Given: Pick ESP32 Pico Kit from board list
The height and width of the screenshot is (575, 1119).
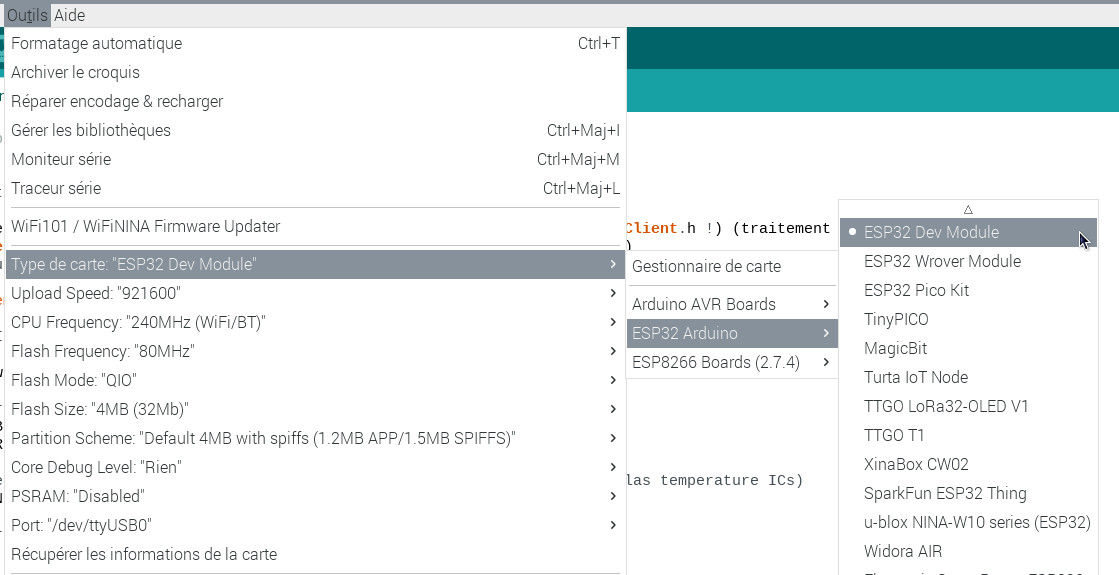Looking at the screenshot, I should [915, 290].
